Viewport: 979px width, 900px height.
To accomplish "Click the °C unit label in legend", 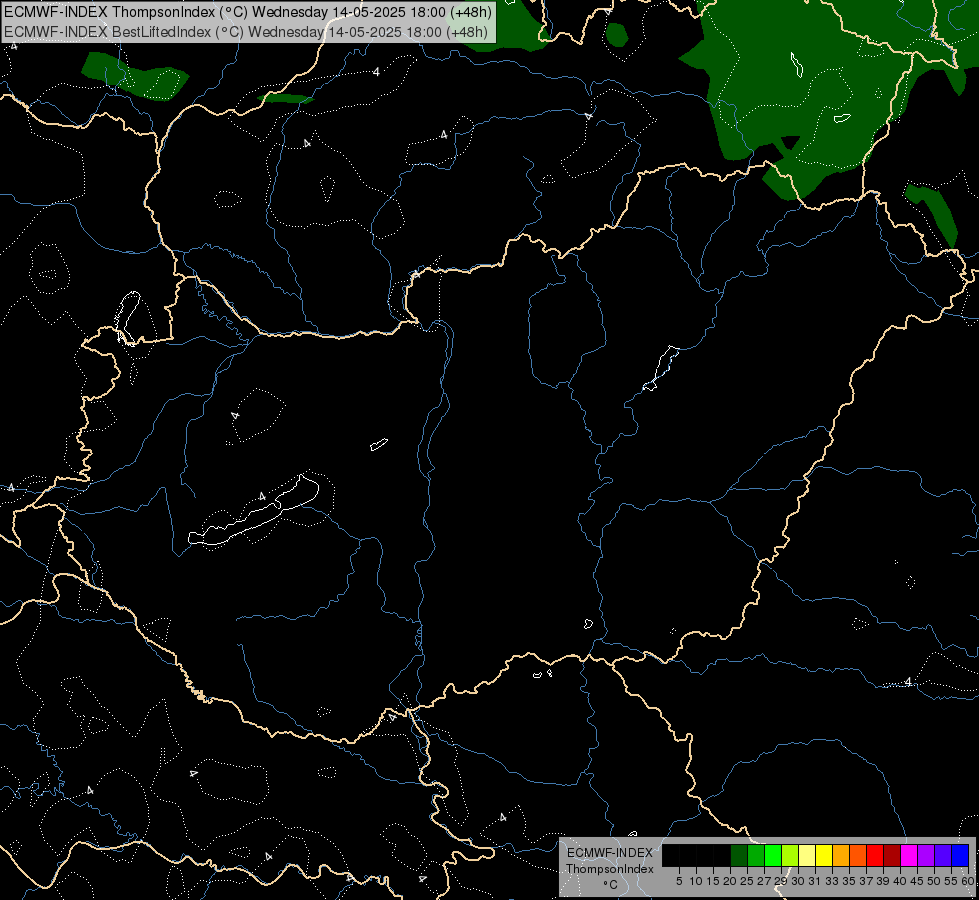I will point(611,885).
